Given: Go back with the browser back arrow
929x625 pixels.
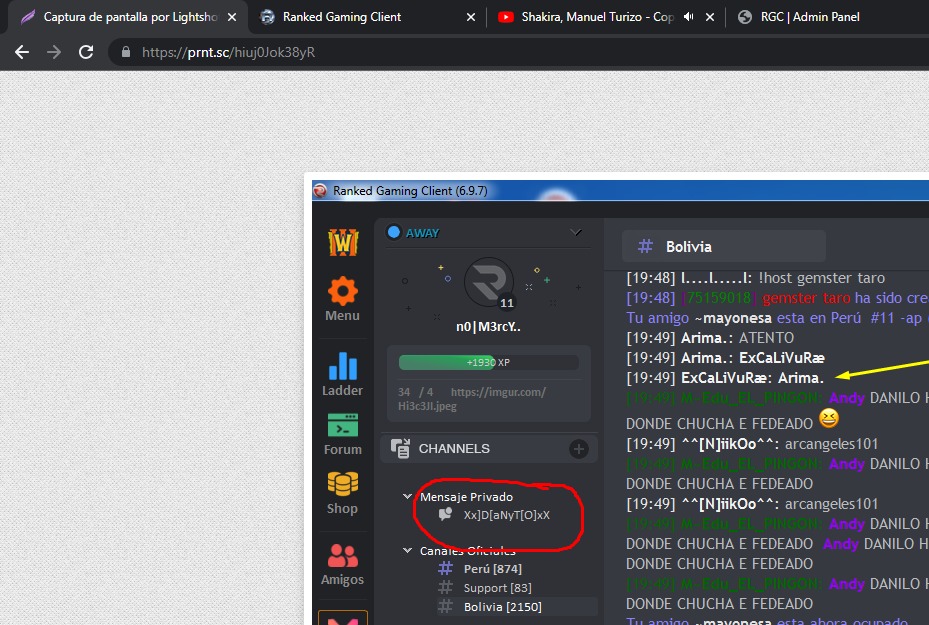Looking at the screenshot, I should [22, 52].
